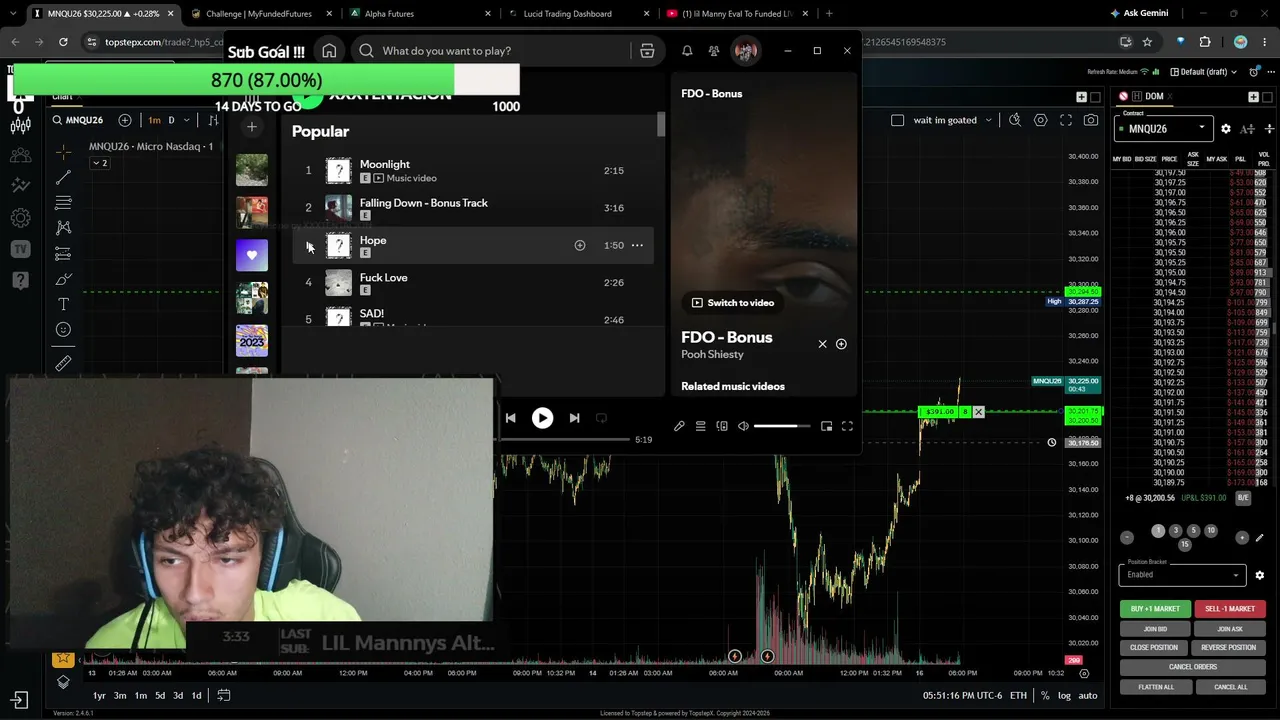
Task: Select the DOM panel tab
Action: pos(1147,96)
